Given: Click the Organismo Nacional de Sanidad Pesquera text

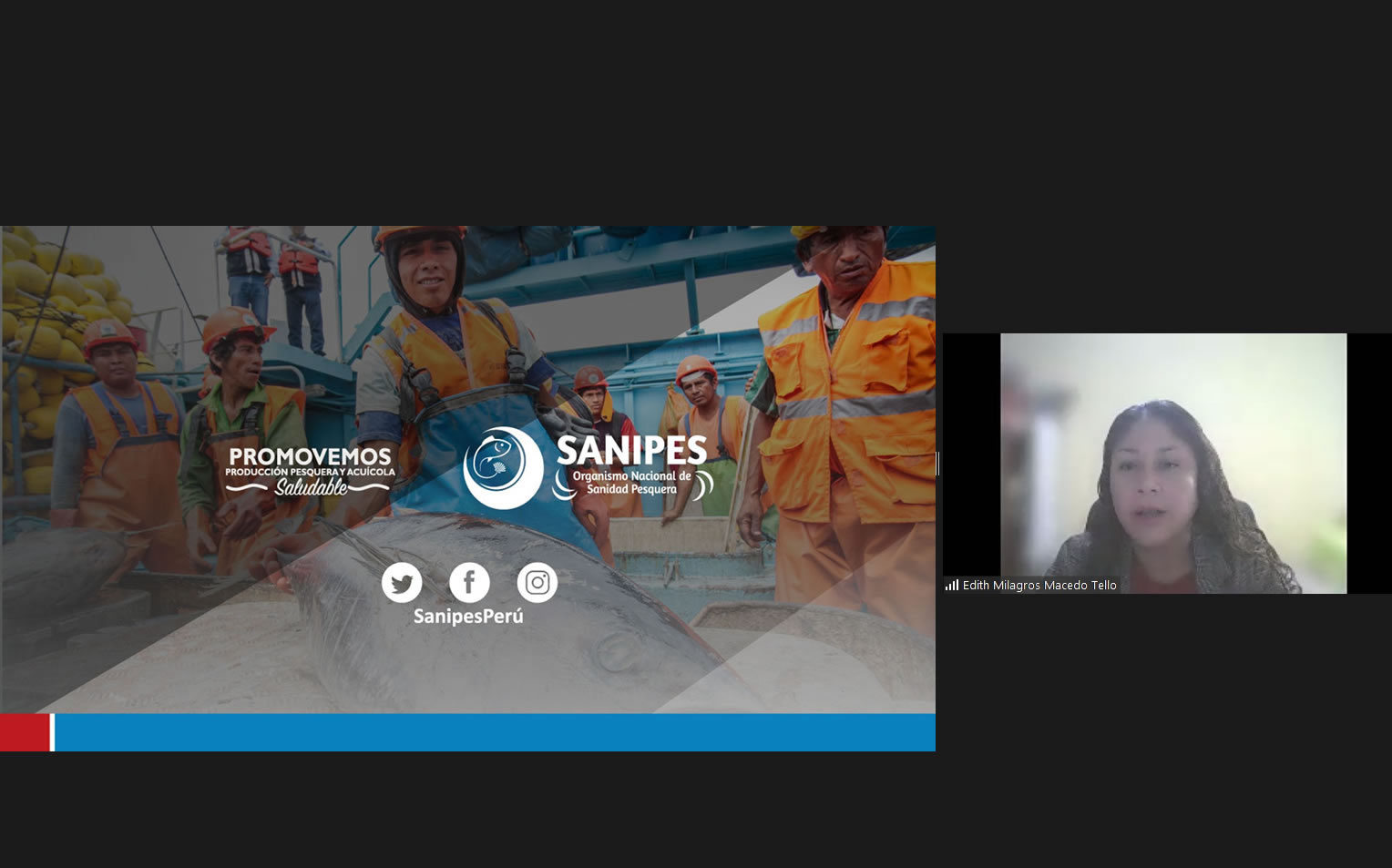Looking at the screenshot, I should point(631,483).
